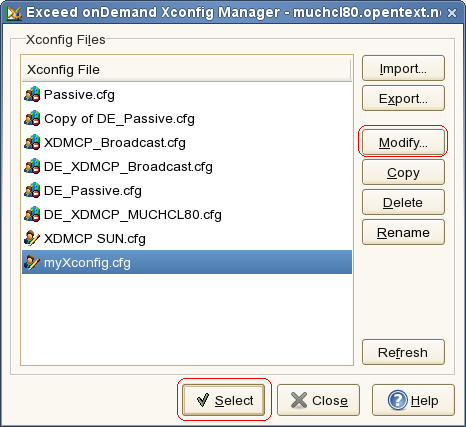Click the Copy of DE_Passive.cfg icon
This screenshot has width=466, height=427.
[32, 119]
